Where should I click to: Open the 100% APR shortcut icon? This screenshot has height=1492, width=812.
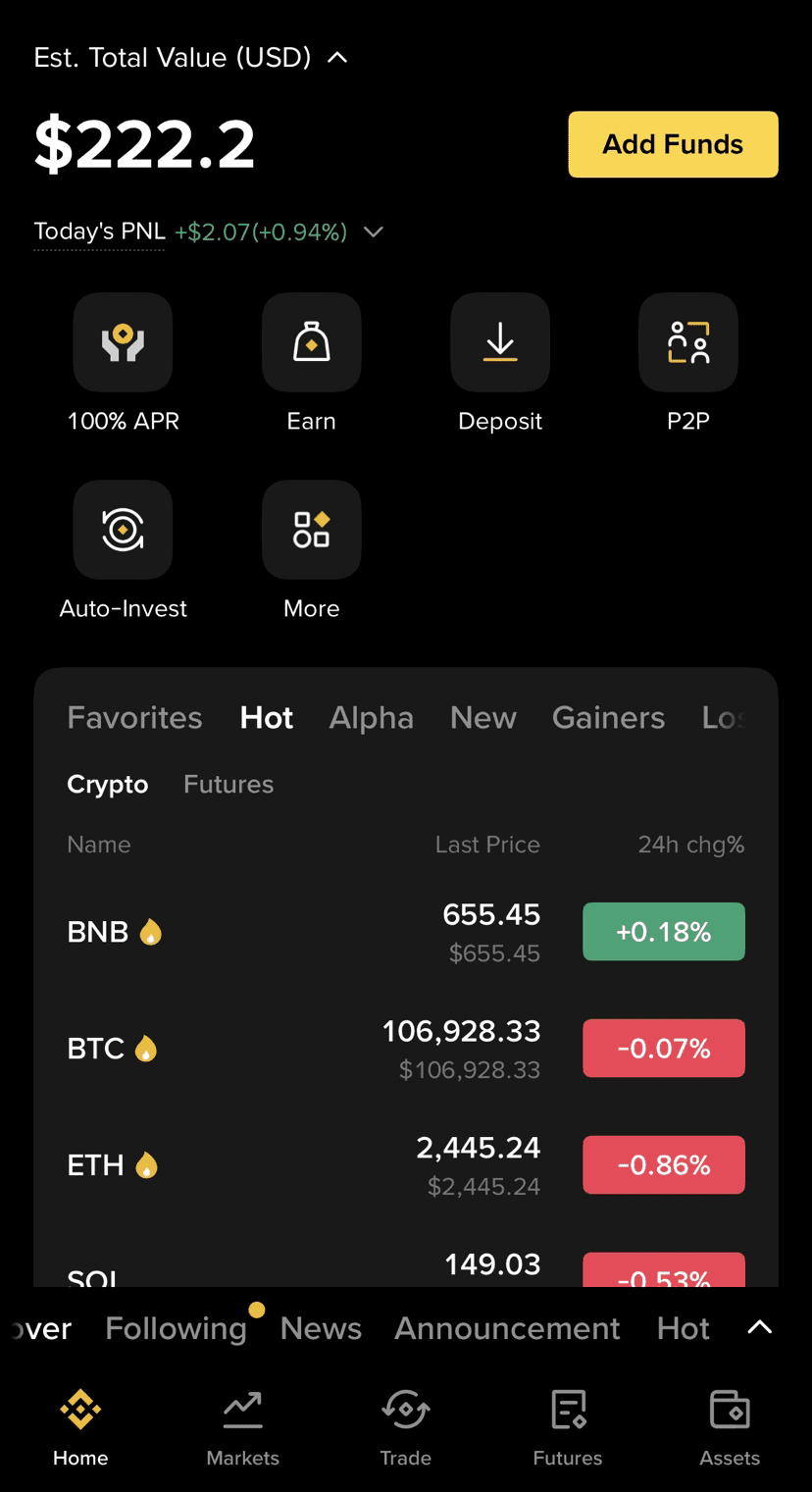tap(123, 341)
